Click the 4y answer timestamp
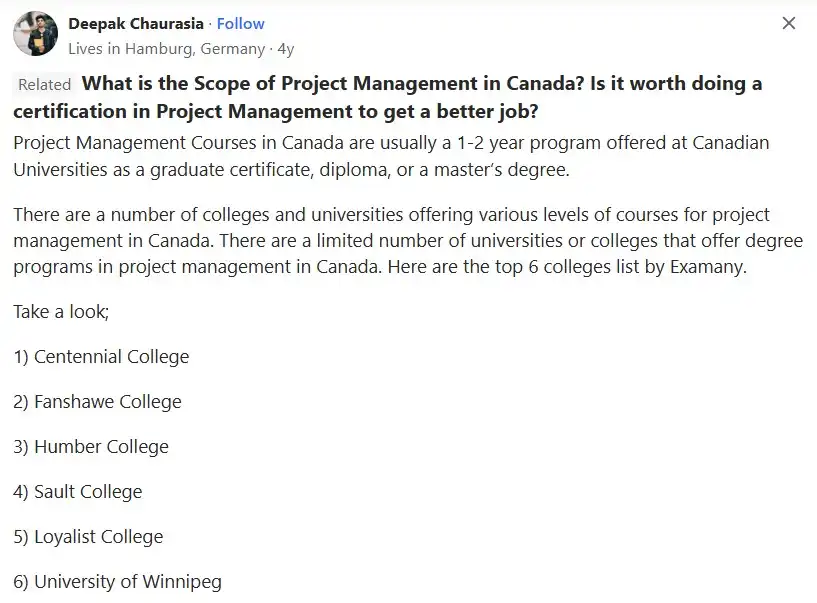Image resolution: width=817 pixels, height=603 pixels. pos(286,48)
